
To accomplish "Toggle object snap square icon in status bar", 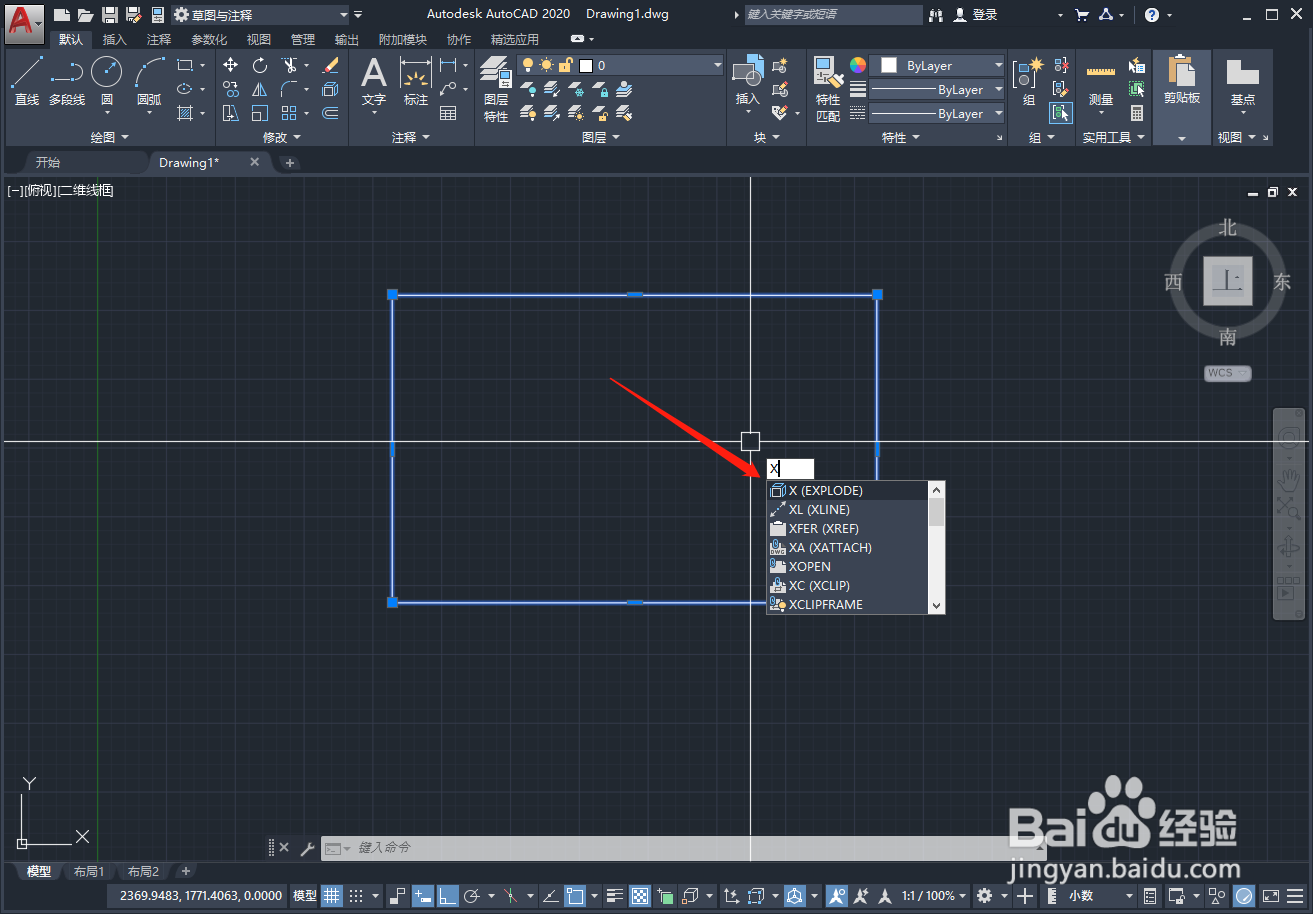I will tap(575, 896).
